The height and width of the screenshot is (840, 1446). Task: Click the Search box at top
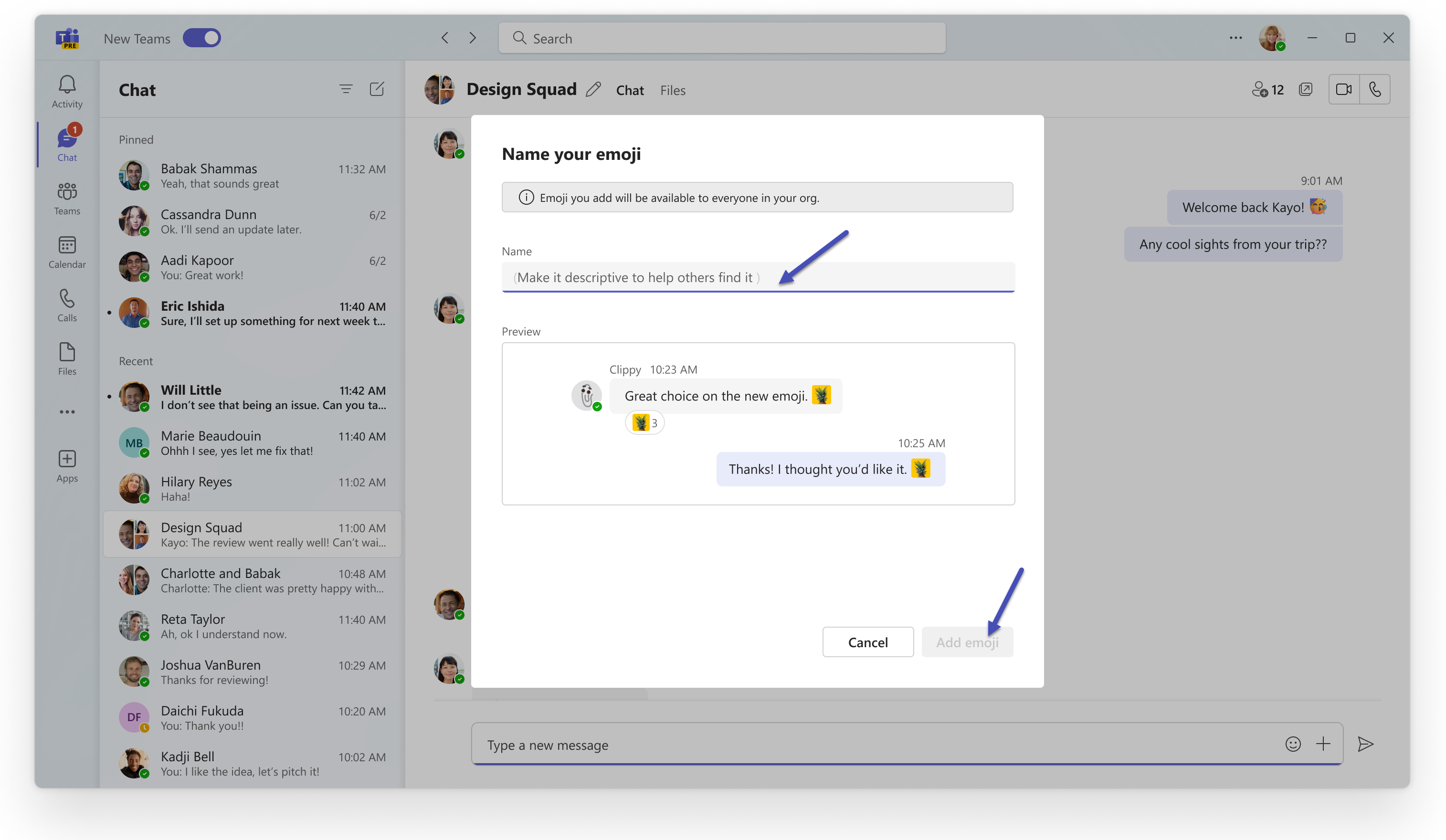(x=722, y=39)
